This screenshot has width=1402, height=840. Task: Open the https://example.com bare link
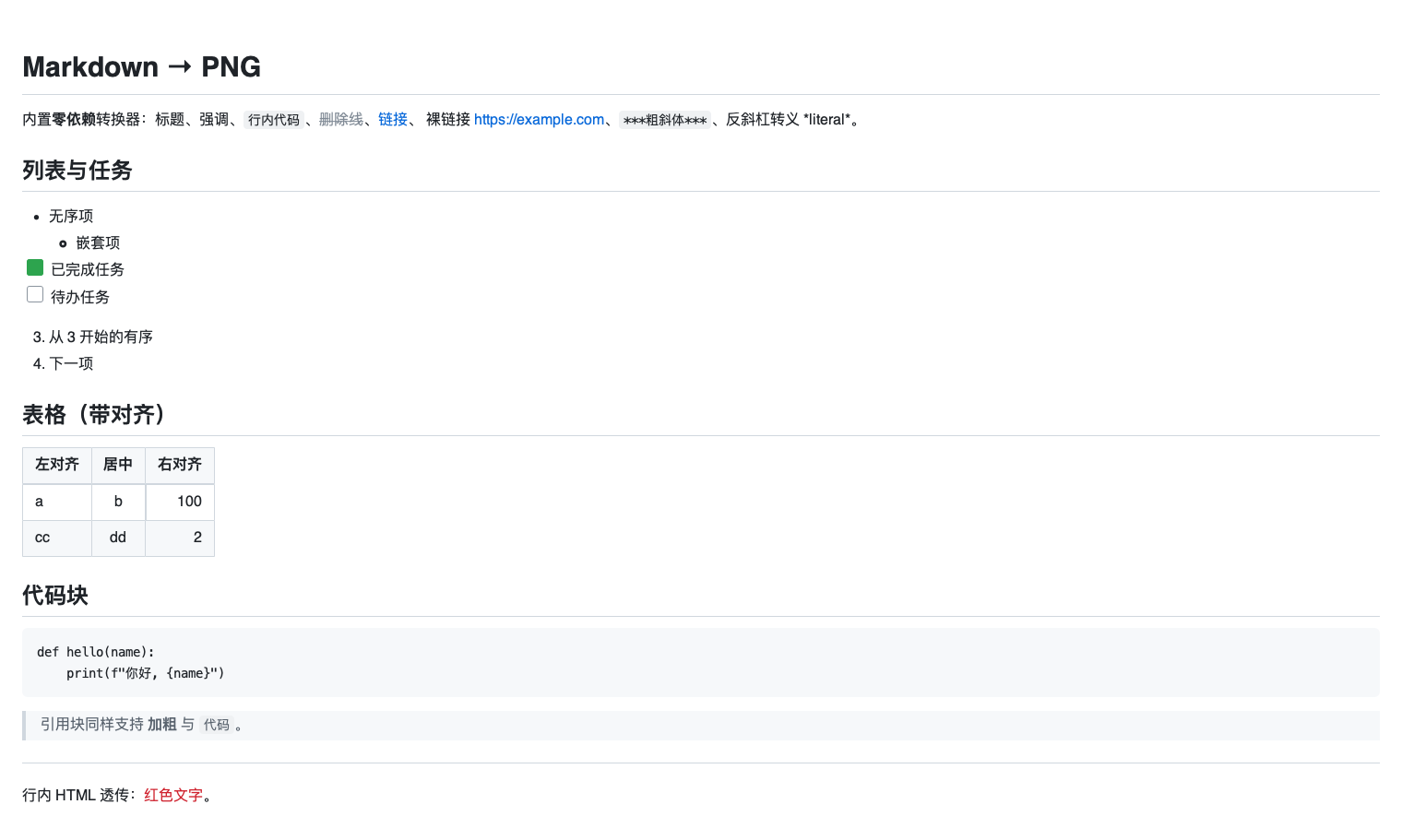click(539, 119)
